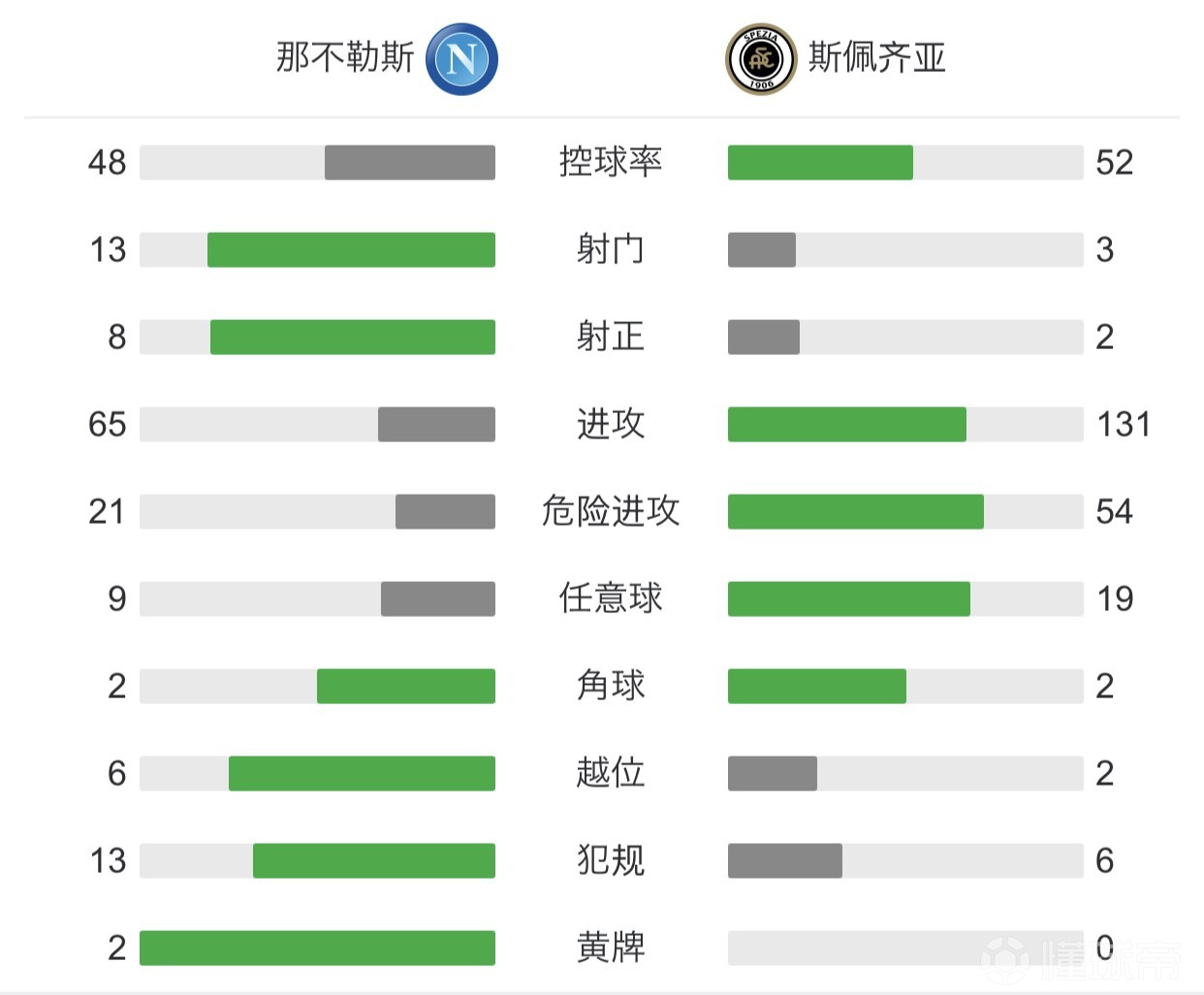Click the 犯规 fouls label

[611, 860]
